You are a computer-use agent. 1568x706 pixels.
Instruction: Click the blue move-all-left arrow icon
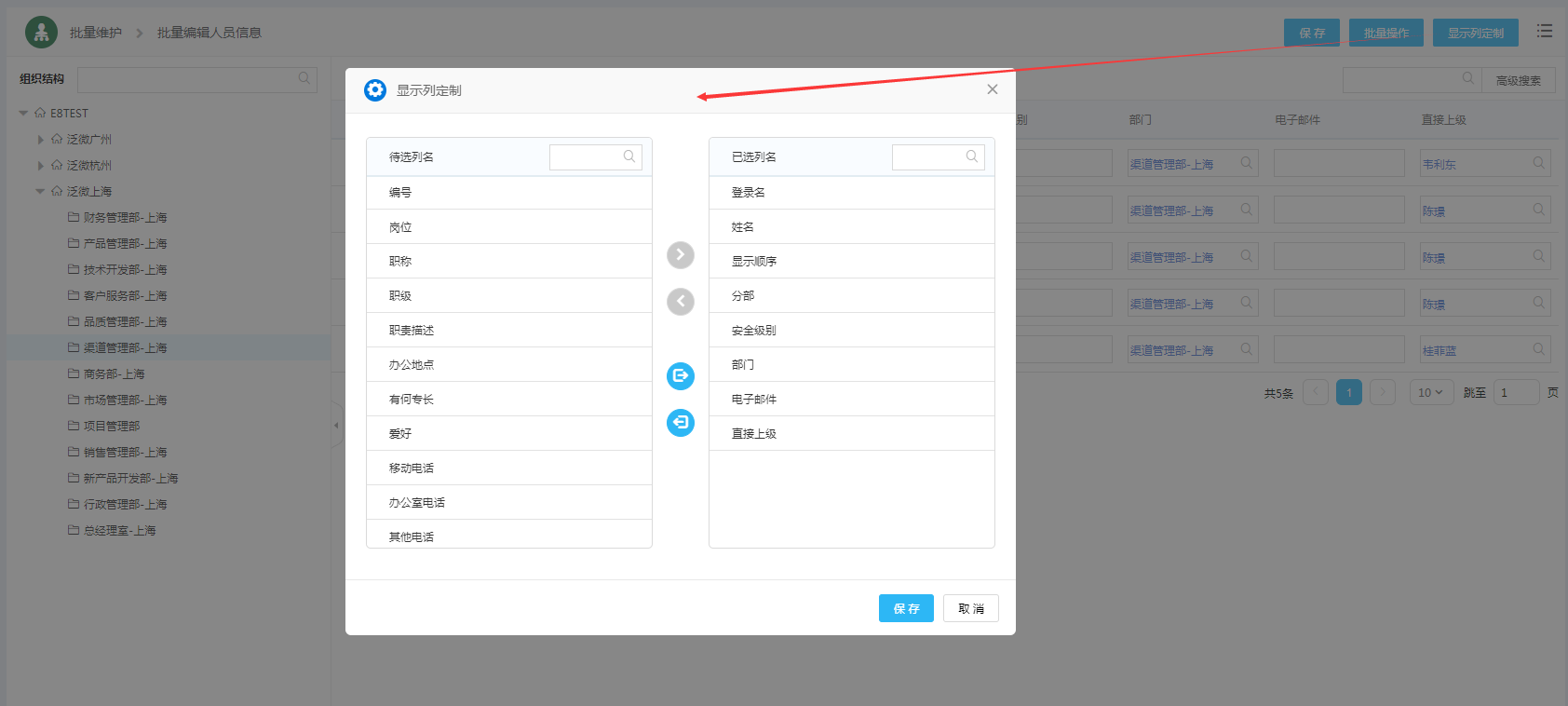coord(681,423)
